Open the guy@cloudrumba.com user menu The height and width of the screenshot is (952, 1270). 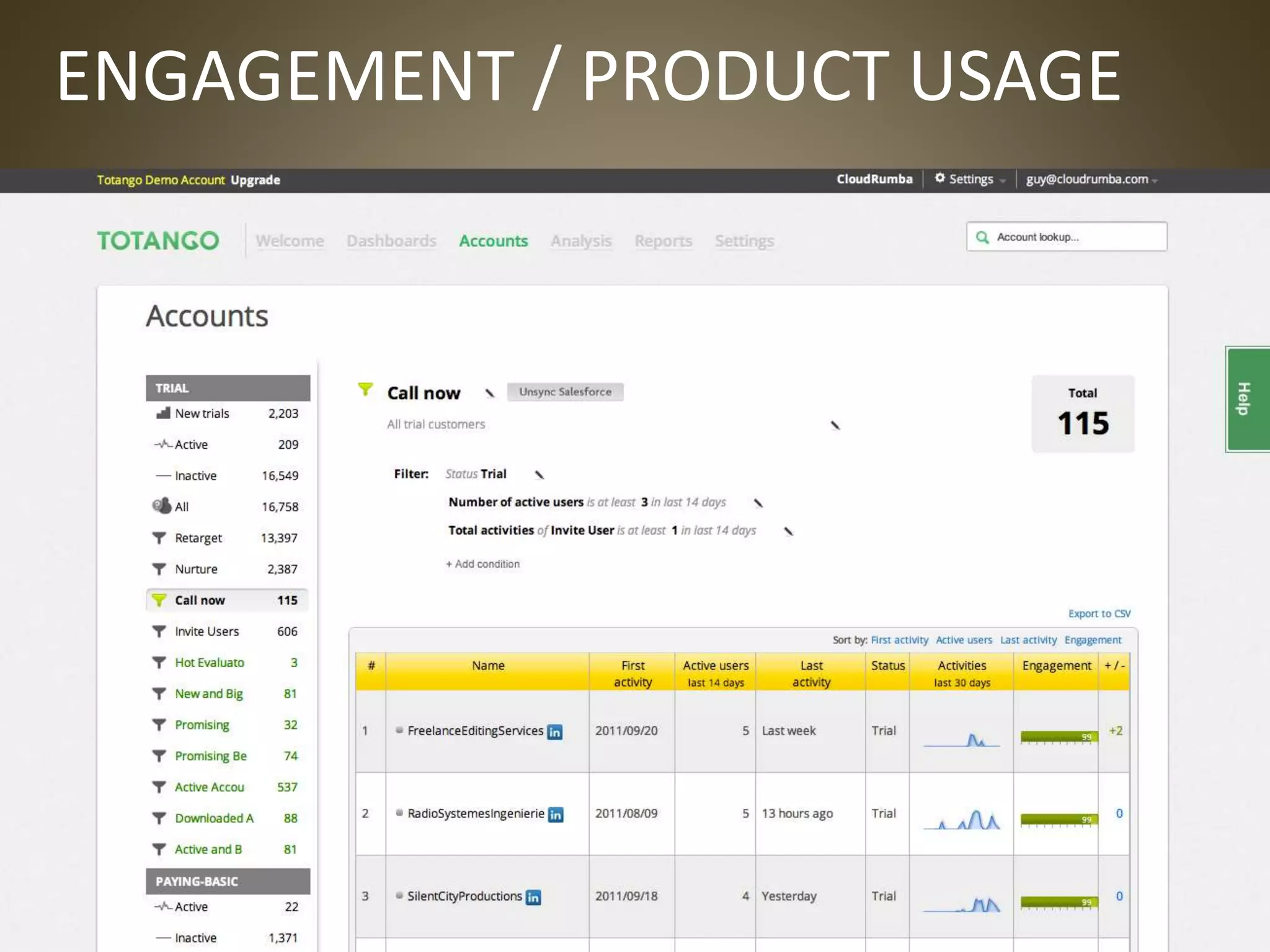[x=1092, y=179]
